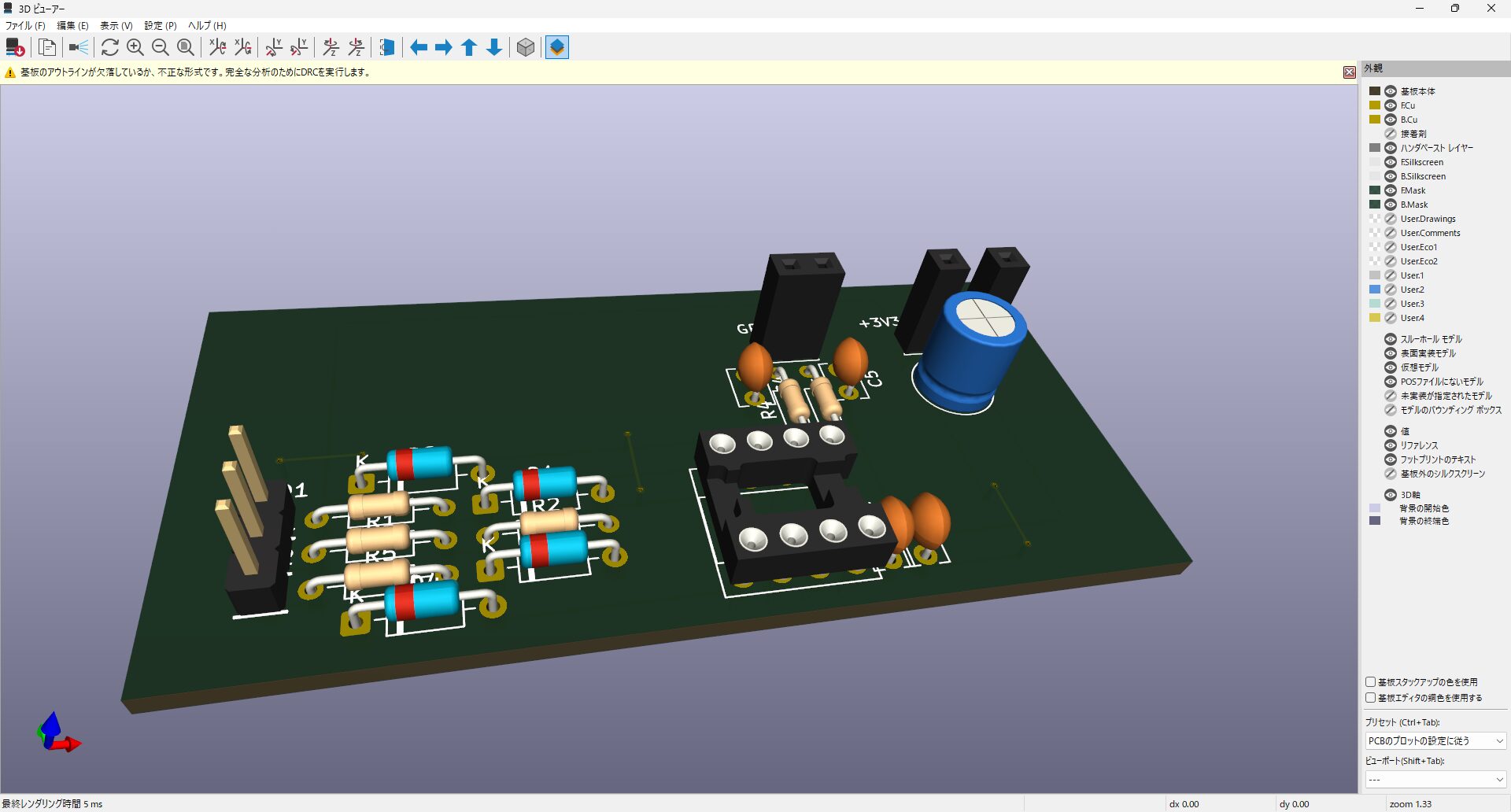1511x812 pixels.
Task: Enable the 基板スタックアップの色を使用 checkbox
Action: pyautogui.click(x=1370, y=682)
